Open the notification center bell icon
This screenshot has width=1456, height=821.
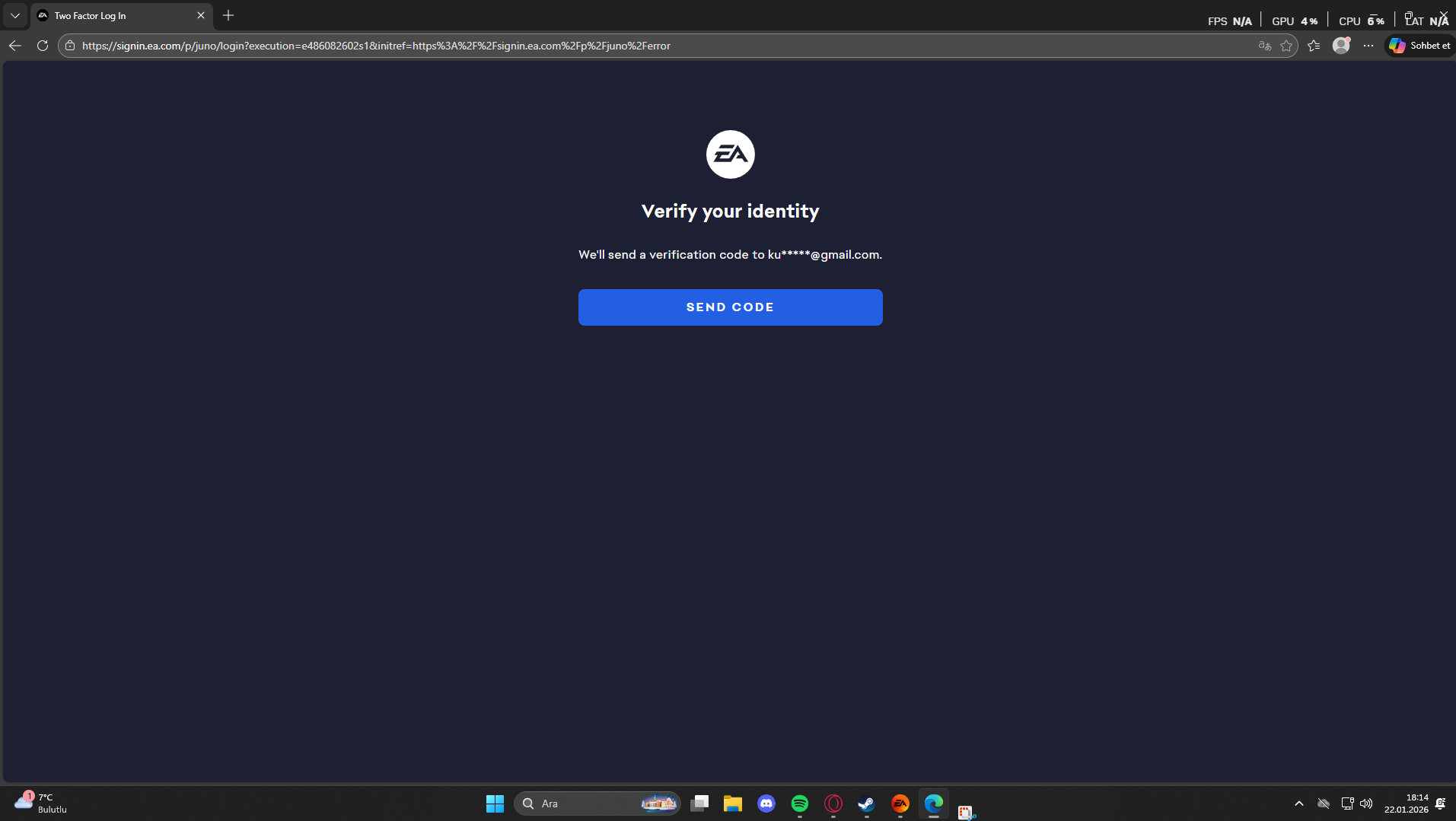1441,803
